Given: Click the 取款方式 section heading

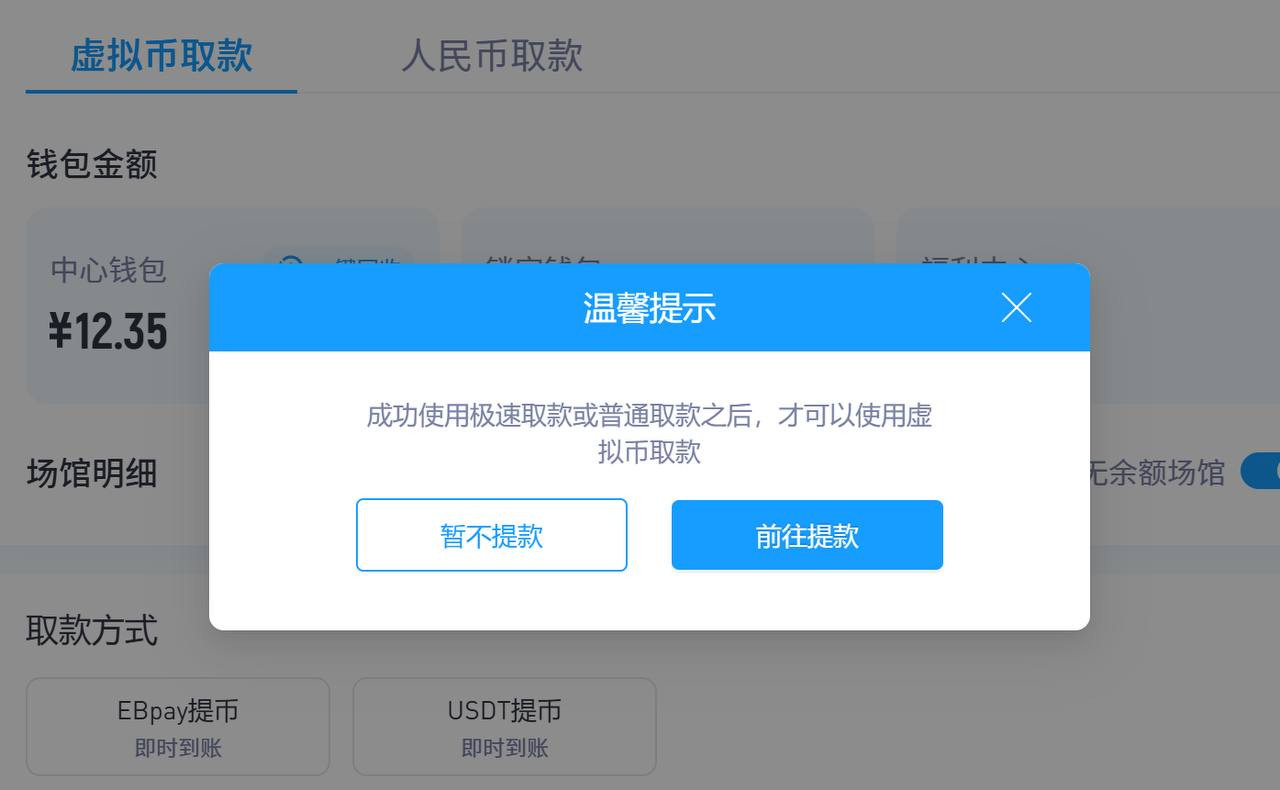Looking at the screenshot, I should tap(92, 631).
